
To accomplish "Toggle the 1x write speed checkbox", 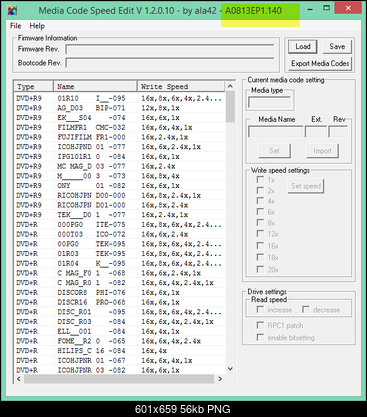I will [x=260, y=180].
